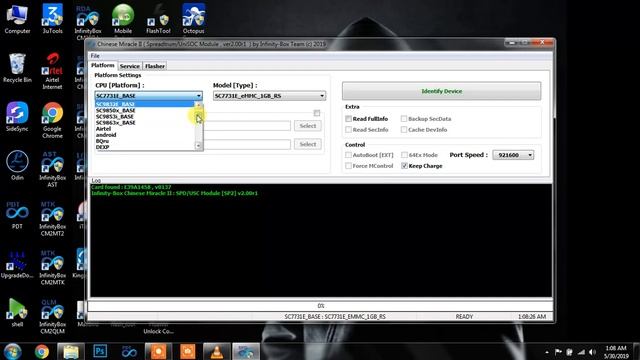Click the upper Select button
The width and height of the screenshot is (640, 360).
[x=308, y=126]
